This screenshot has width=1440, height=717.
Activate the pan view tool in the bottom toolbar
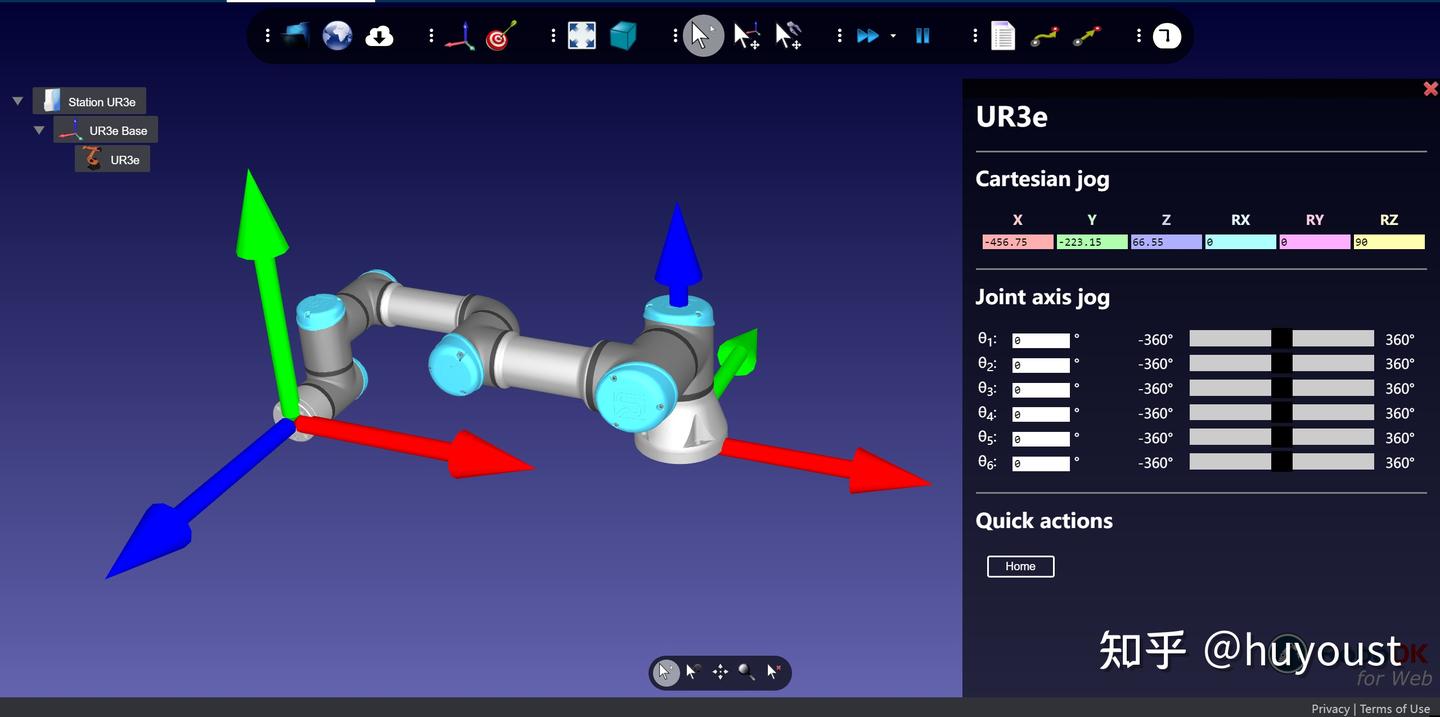720,672
